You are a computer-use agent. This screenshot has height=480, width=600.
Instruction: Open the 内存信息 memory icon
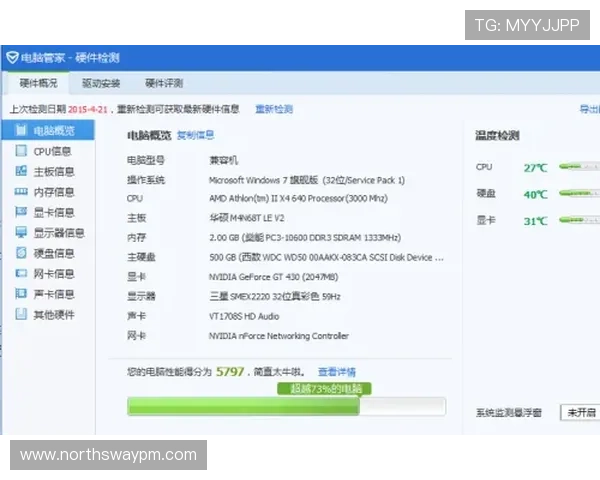click(x=21, y=191)
